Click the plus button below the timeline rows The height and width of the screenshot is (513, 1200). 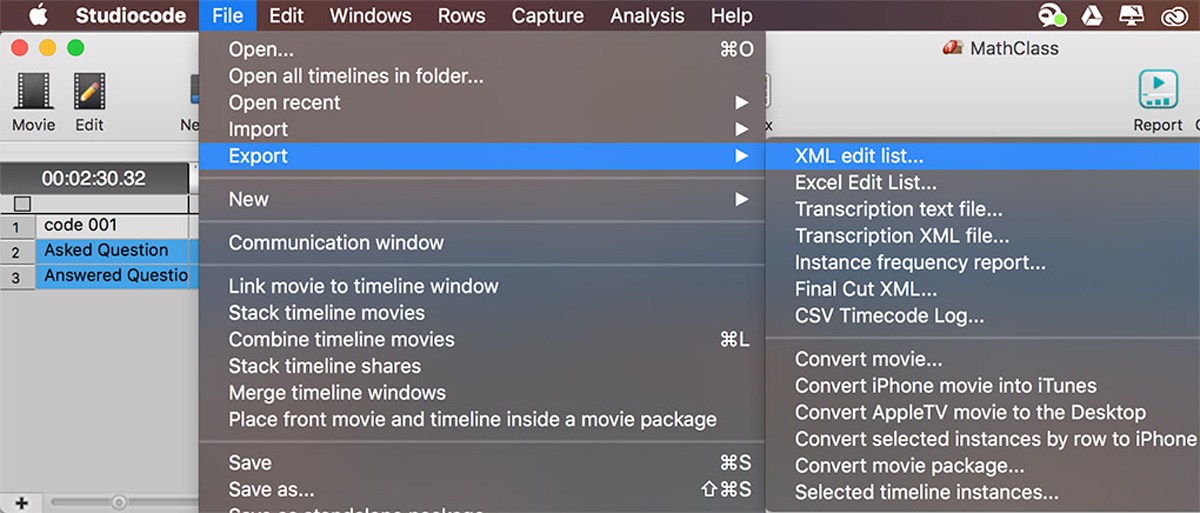click(21, 502)
